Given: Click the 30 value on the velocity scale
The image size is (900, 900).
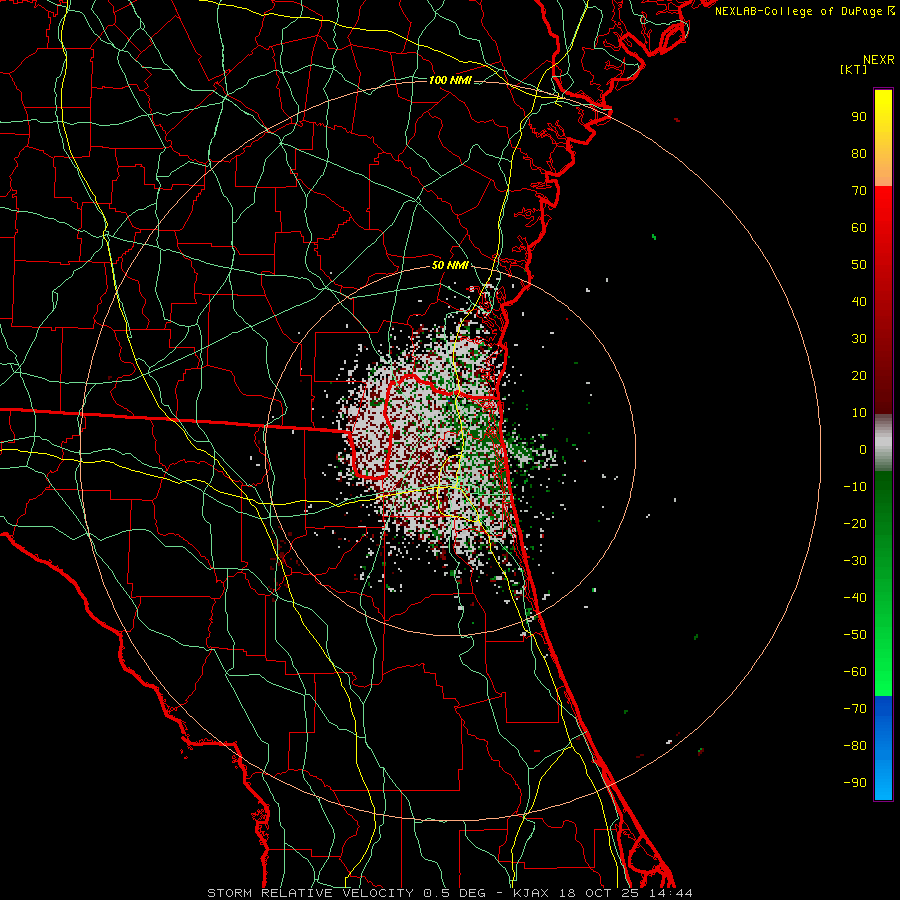Looking at the screenshot, I should coord(859,339).
